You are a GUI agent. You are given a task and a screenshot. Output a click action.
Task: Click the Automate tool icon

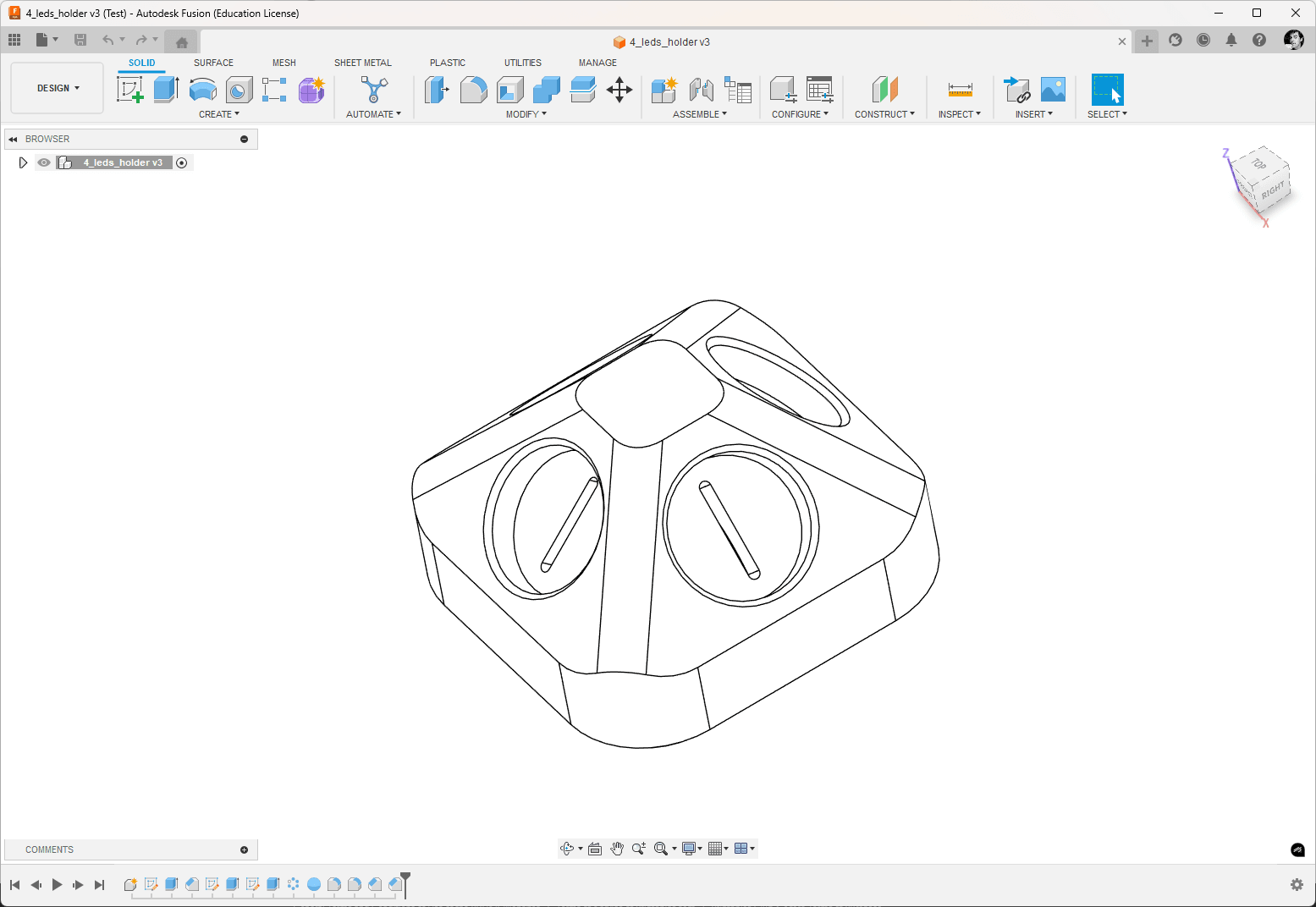[374, 90]
